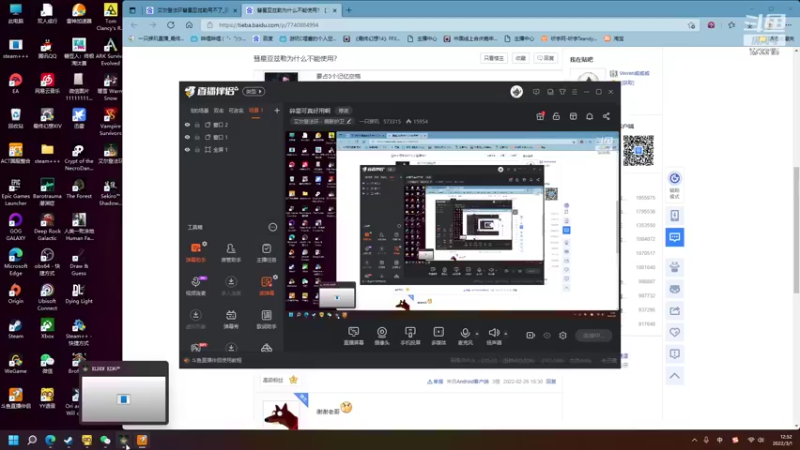Image resolution: width=800 pixels, height=450 pixels.
Task: Open the streaming app hamburger menu
Action: tap(574, 92)
